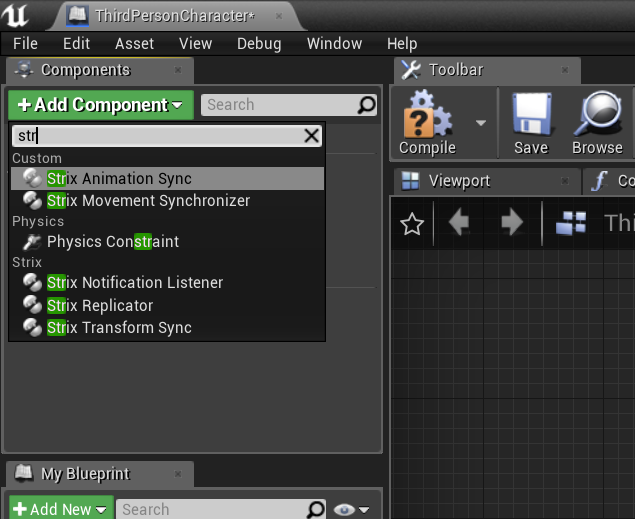Click the Strix Animation Sync component icon
Screen dimensions: 635x519
tap(32, 178)
